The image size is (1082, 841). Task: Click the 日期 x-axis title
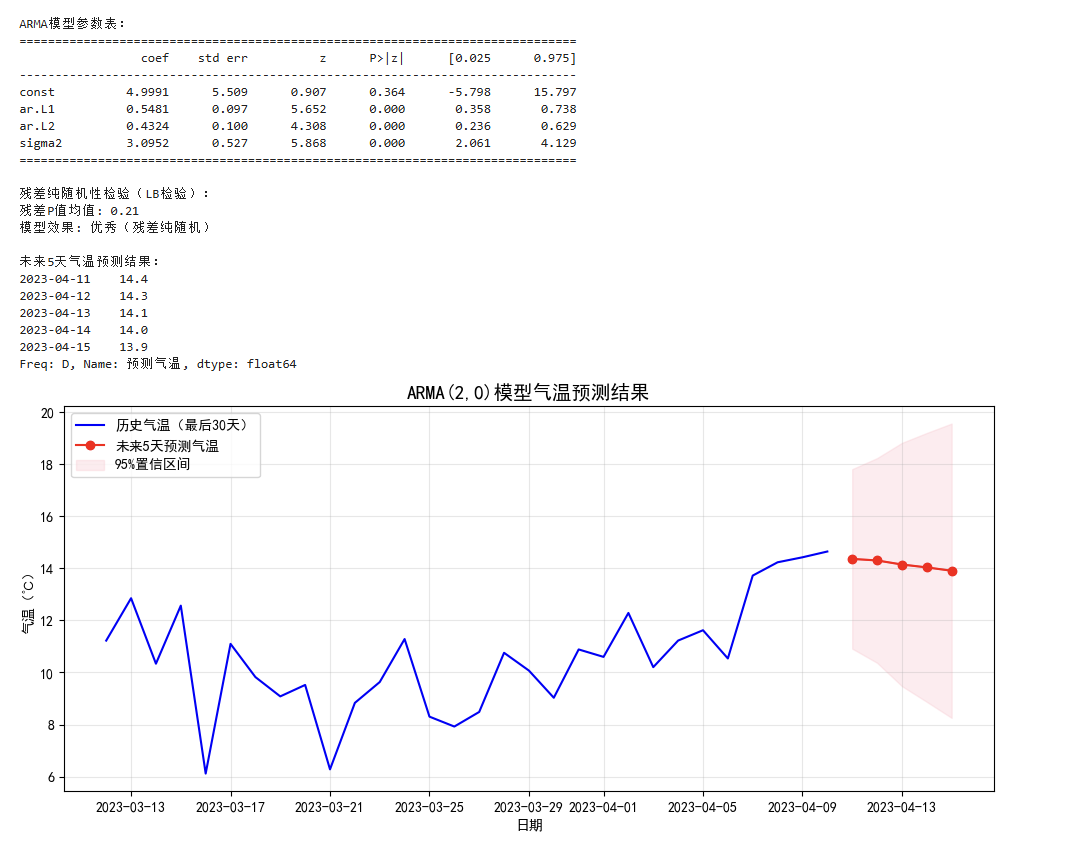click(529, 826)
